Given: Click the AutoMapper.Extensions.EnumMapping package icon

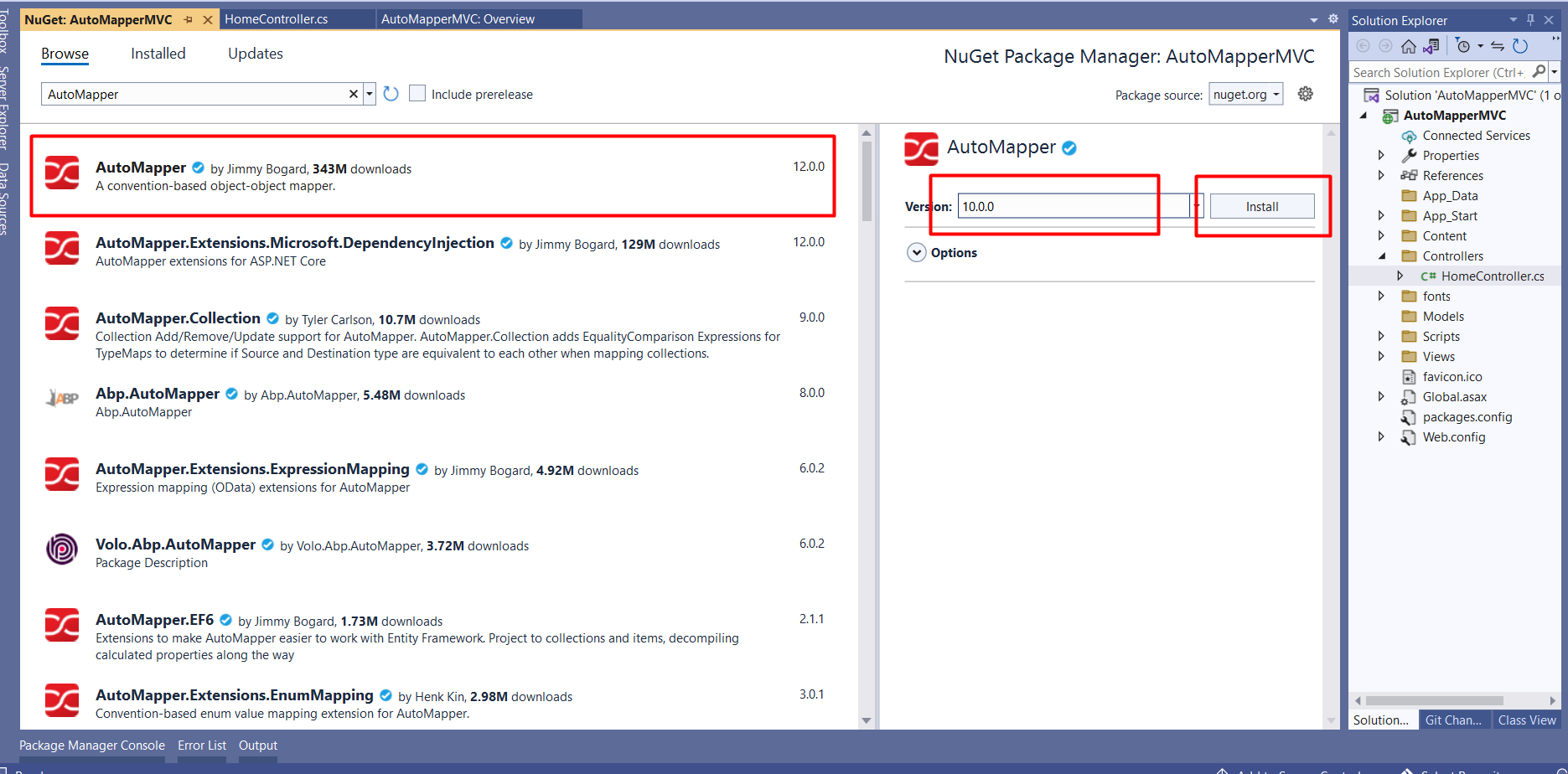Looking at the screenshot, I should (x=62, y=700).
